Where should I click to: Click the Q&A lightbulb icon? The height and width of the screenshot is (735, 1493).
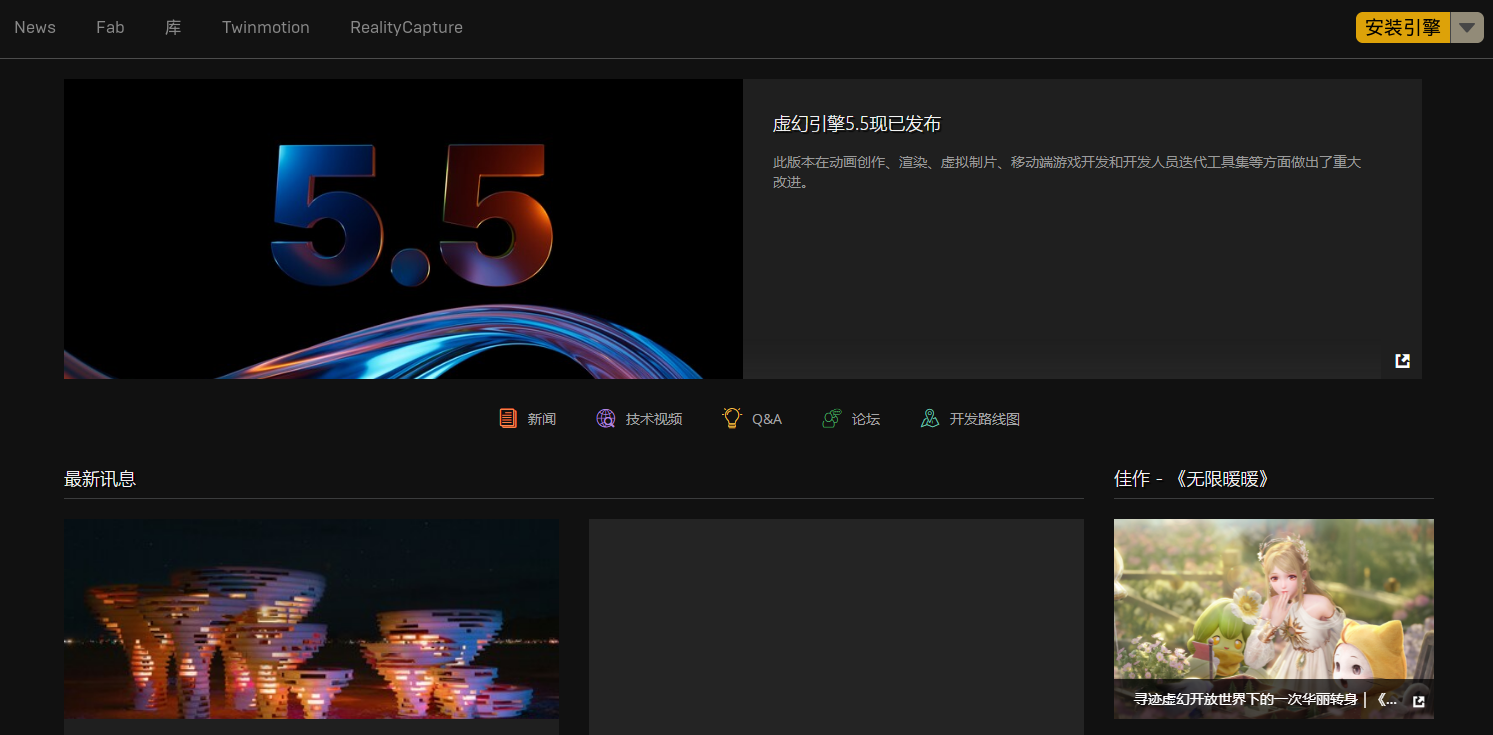point(732,418)
